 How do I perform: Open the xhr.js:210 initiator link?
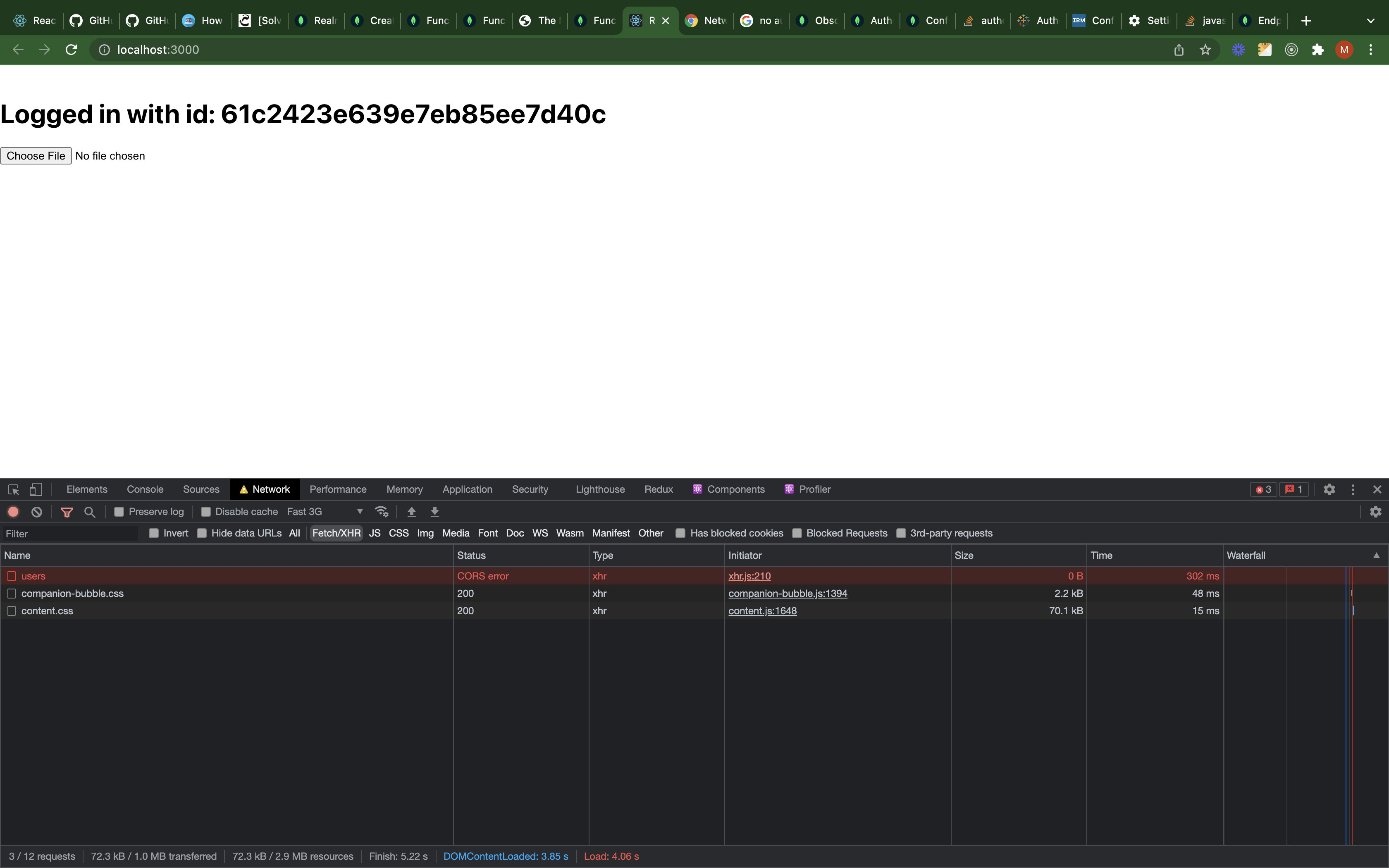point(749,576)
